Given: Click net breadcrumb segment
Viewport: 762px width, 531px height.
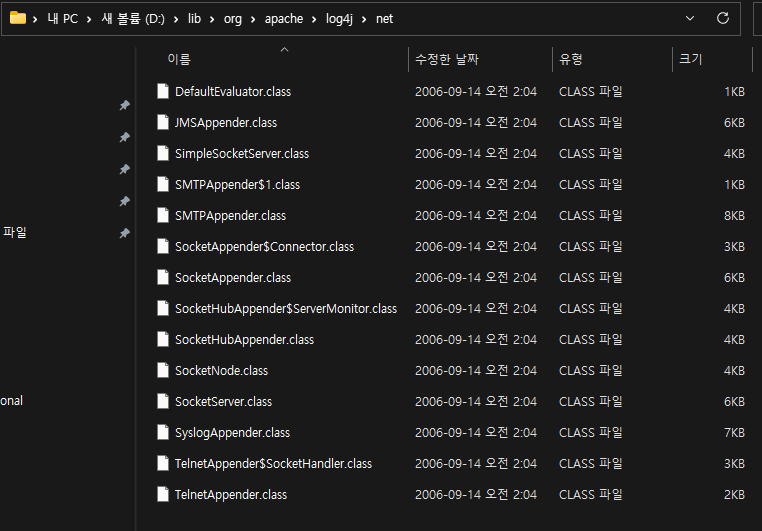Looking at the screenshot, I should click(x=384, y=18).
